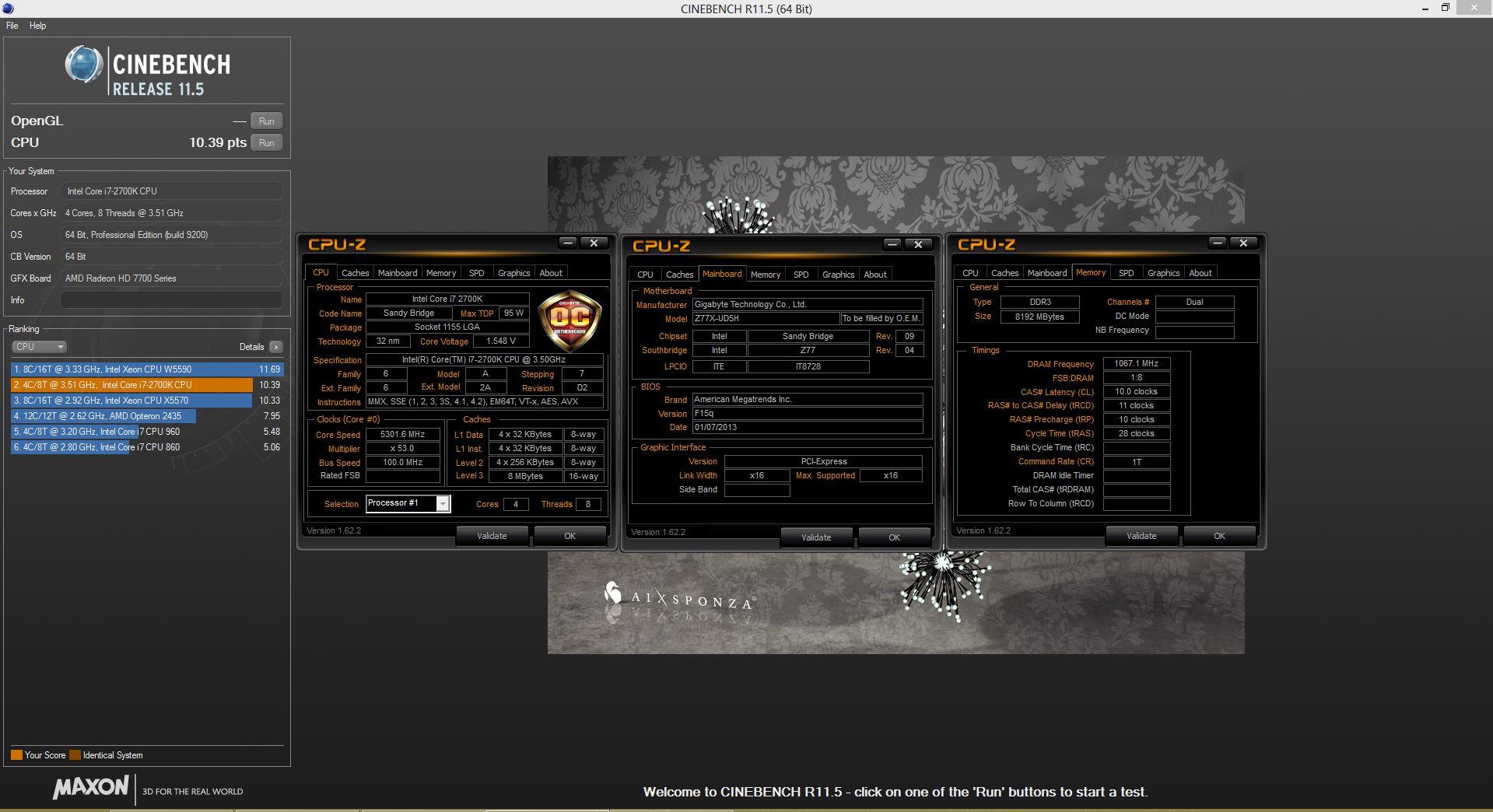Expand the ranking Details arrow

point(276,347)
